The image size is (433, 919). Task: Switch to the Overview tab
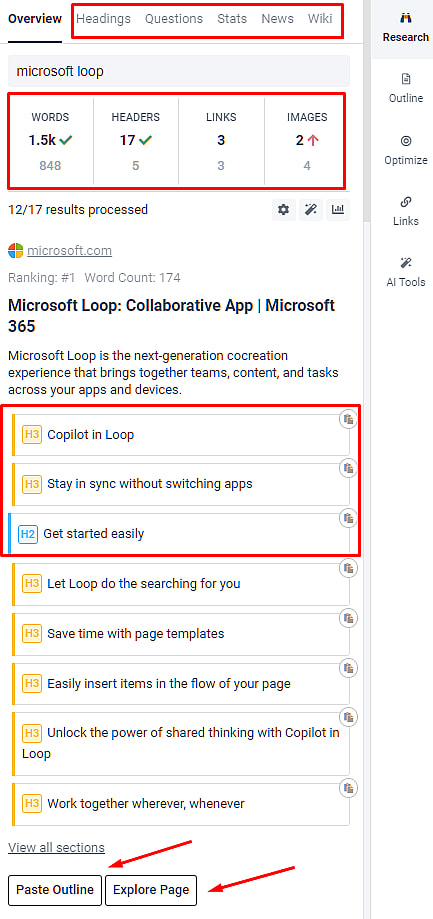click(x=35, y=19)
